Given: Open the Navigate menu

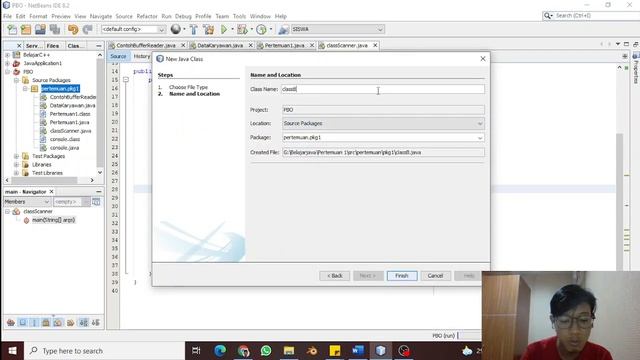Looking at the screenshot, I should [x=101, y=16].
